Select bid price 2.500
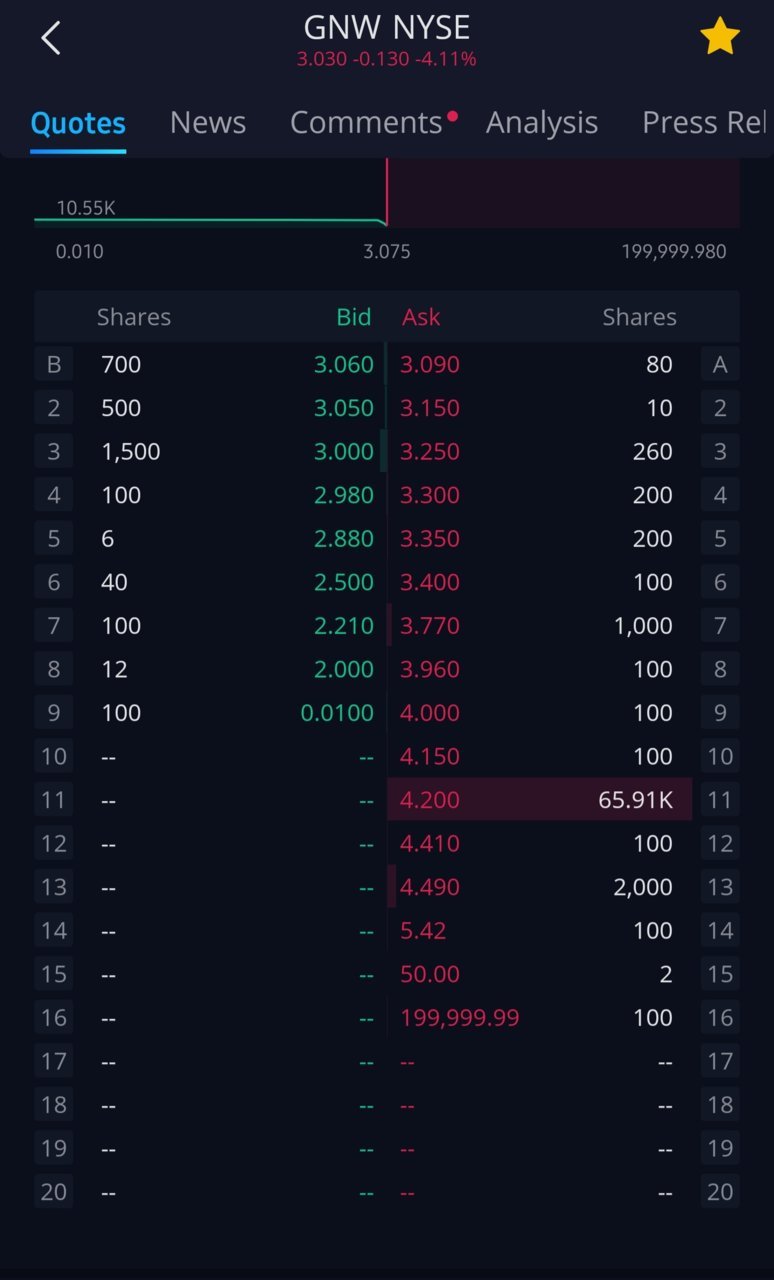 point(343,582)
